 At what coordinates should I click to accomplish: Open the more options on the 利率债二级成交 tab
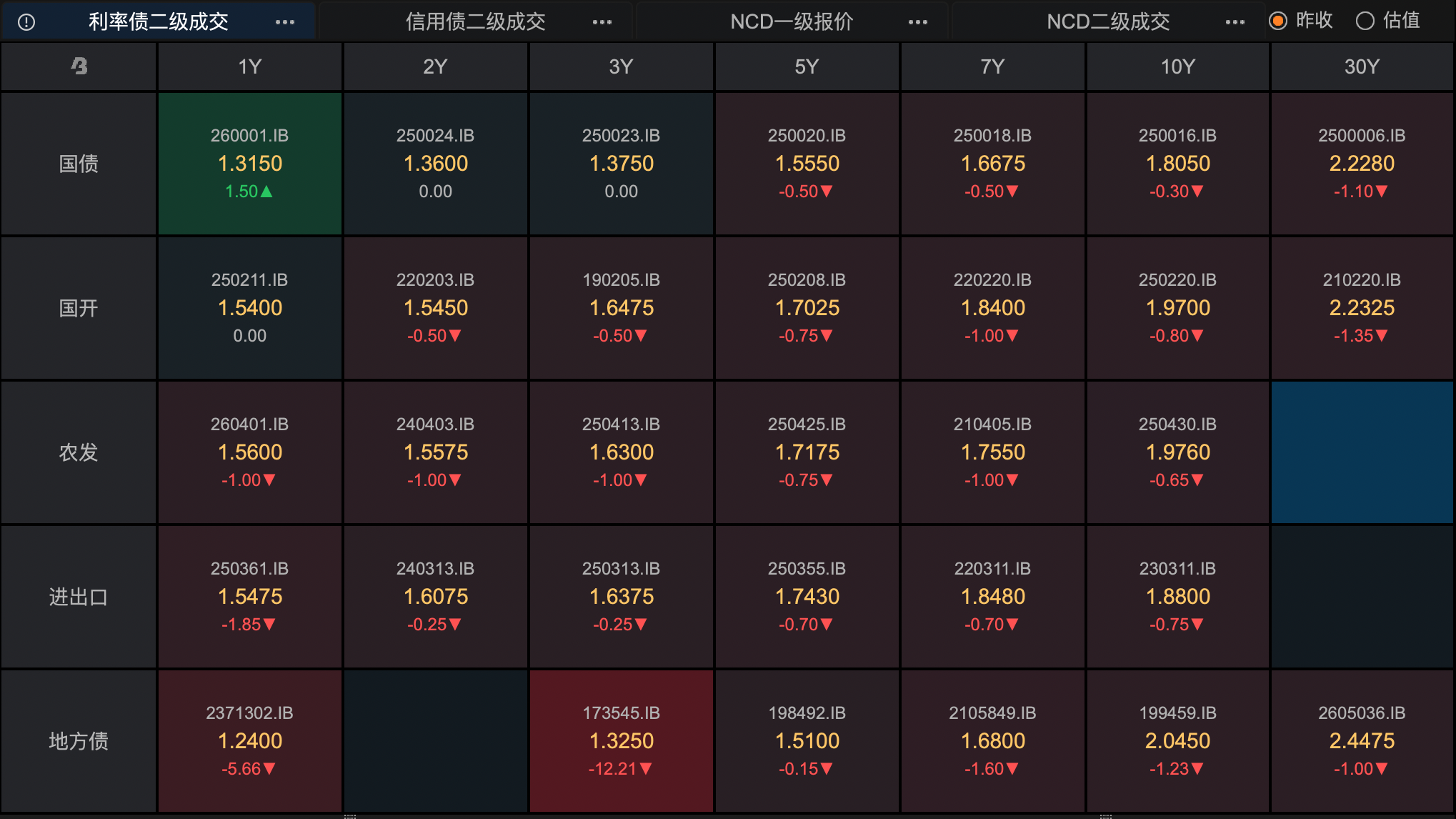(x=285, y=22)
